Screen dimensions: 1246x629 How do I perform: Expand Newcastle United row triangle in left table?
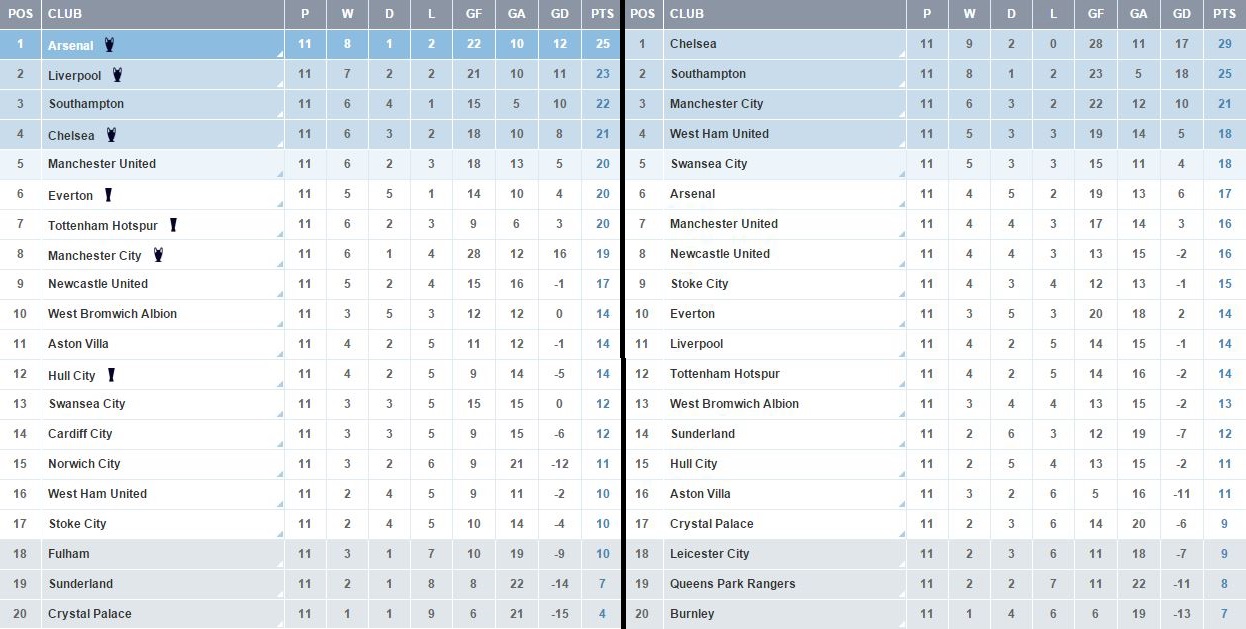(280, 294)
